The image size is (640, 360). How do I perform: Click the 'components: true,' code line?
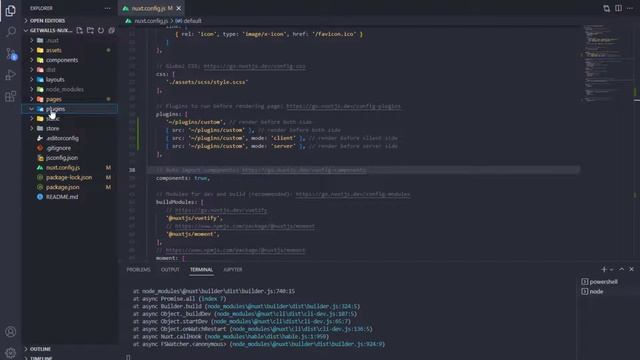(x=183, y=178)
